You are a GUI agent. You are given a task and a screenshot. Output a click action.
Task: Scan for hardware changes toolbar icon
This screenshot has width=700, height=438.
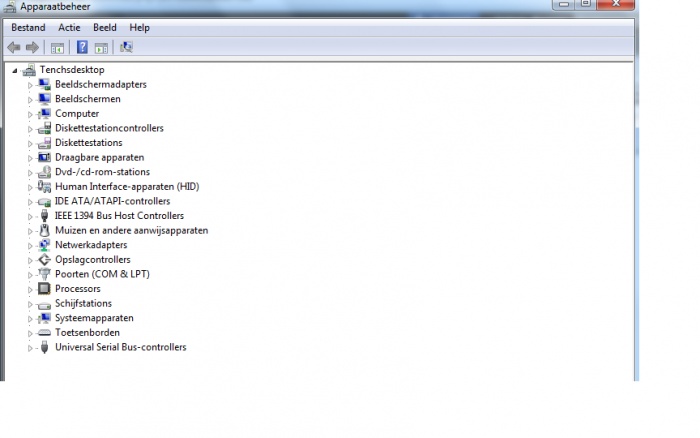point(126,47)
